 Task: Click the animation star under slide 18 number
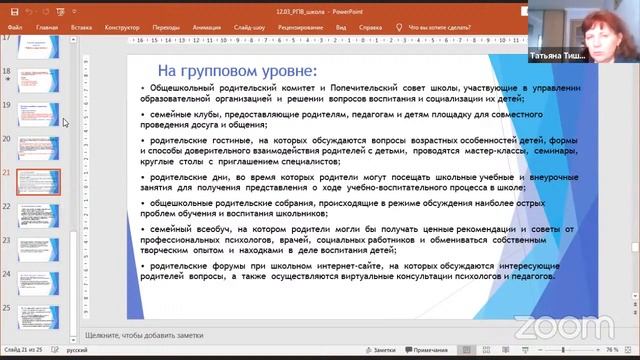7,79
